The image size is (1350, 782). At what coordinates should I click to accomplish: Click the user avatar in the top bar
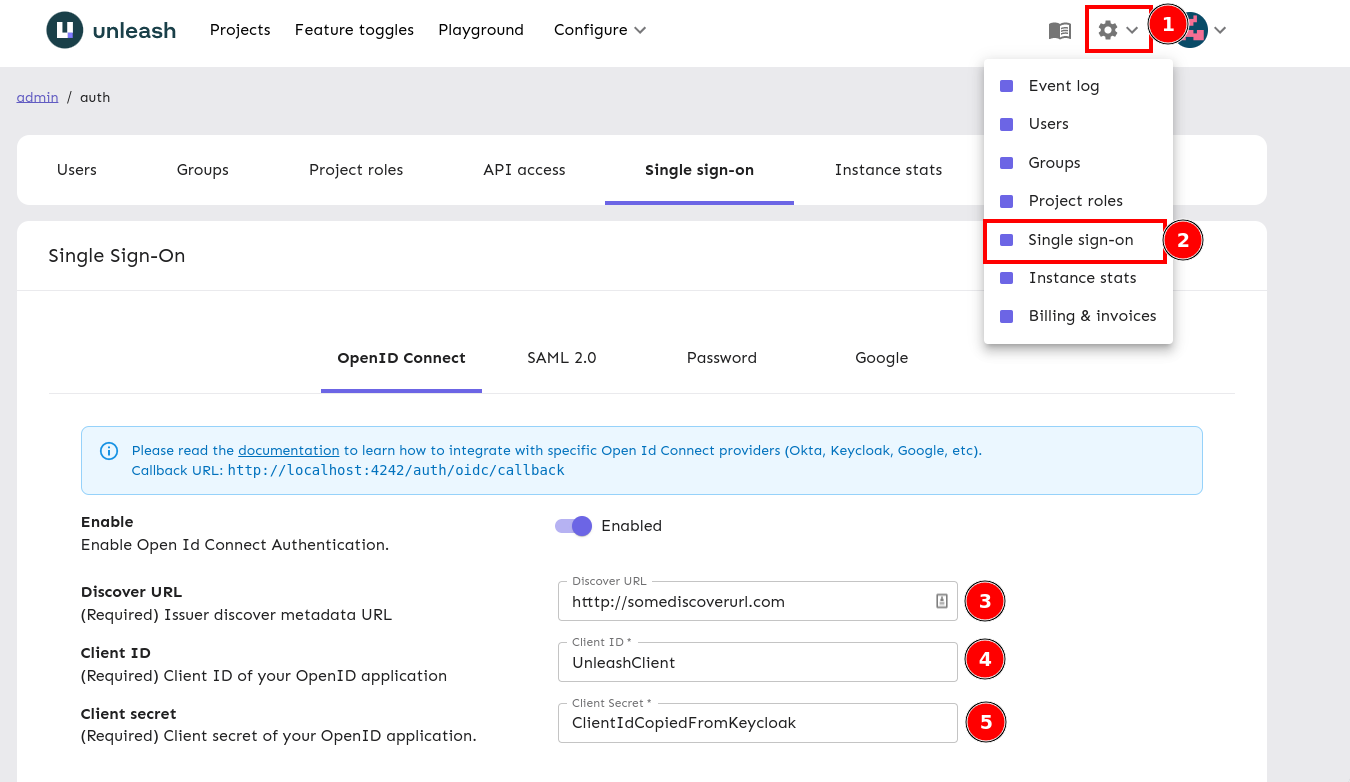coord(1189,30)
